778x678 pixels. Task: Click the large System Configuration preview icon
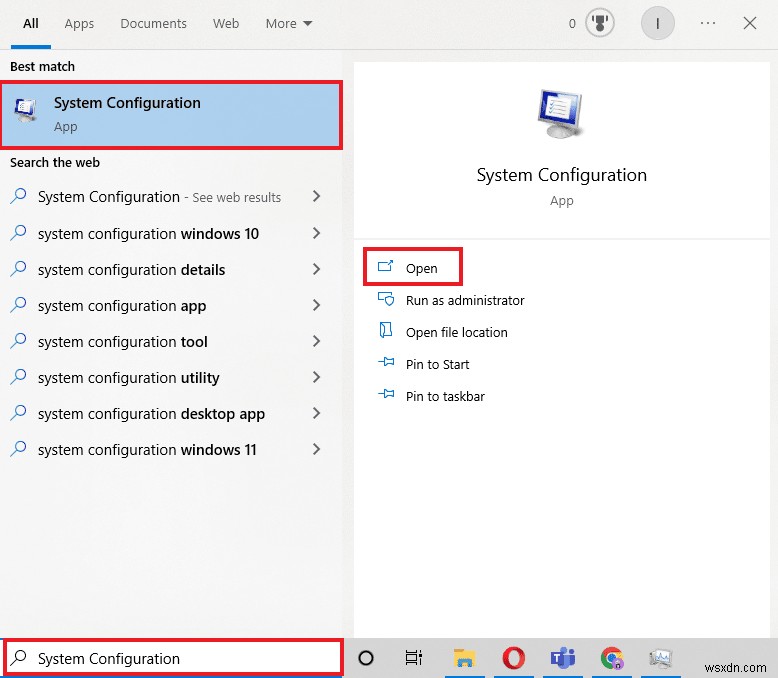[x=561, y=114]
